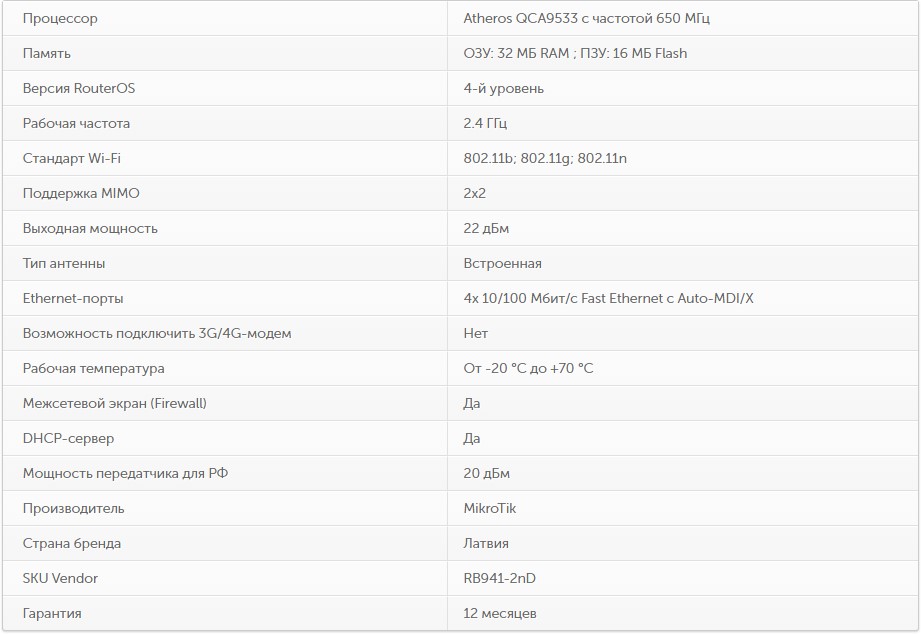Viewport: 921px width, 634px height.
Task: Click the "Возможность подключить 3G/4G-модем" label
Action: 157,333
